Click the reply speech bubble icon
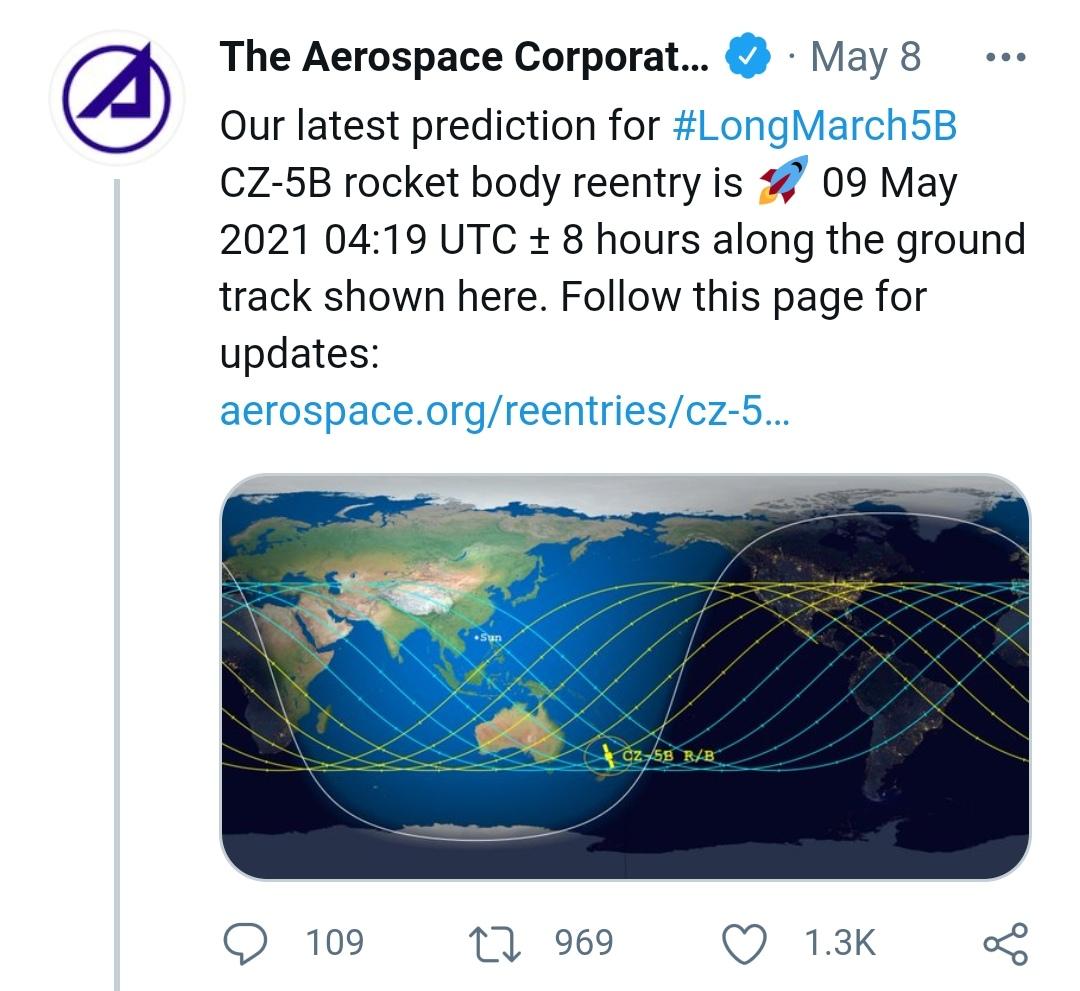Screen dimensions: 1080x991 (x=245, y=943)
